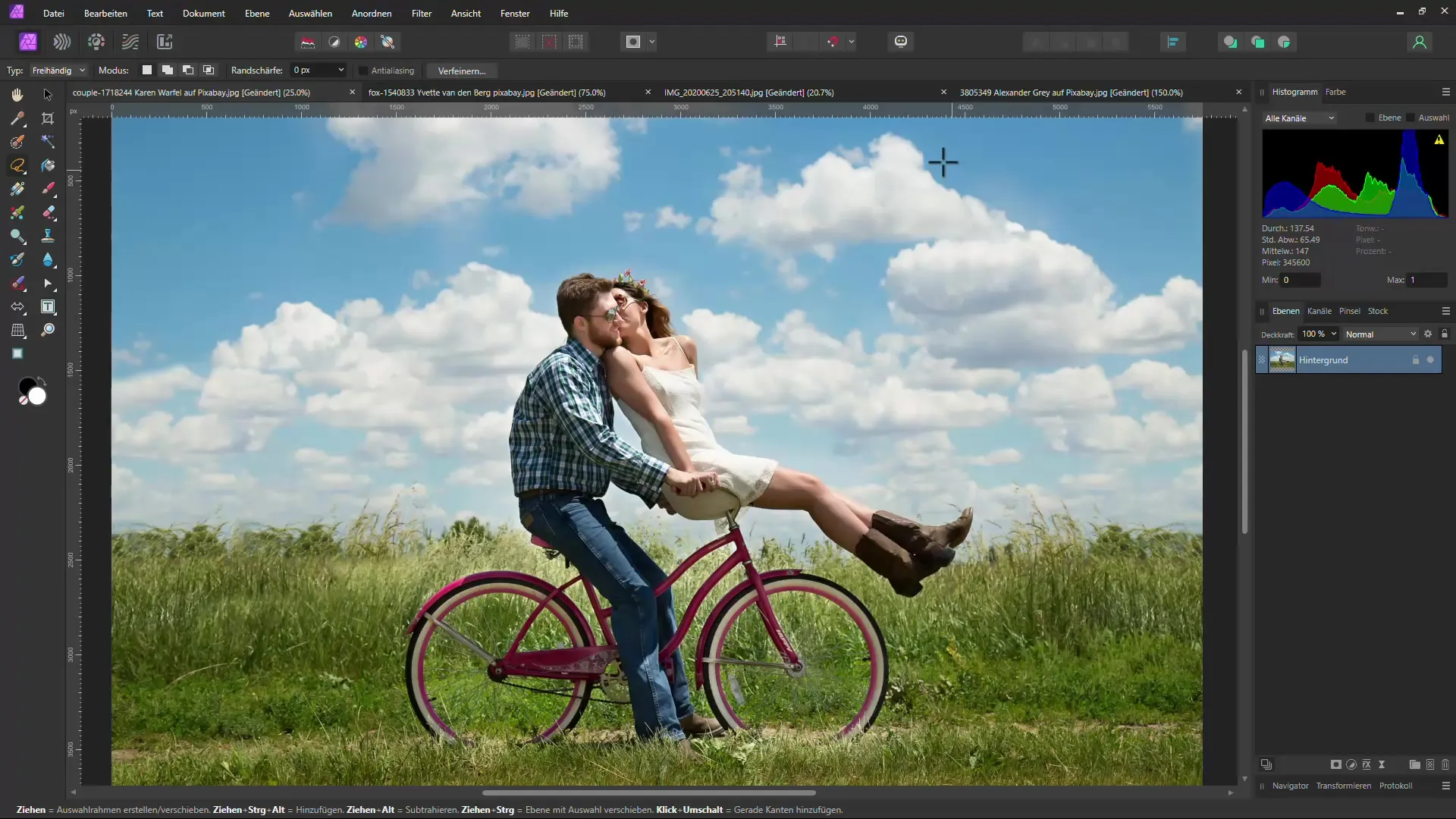Apply Auto White Balance from toolbar
Image resolution: width=1456 pixels, height=819 pixels.
(388, 42)
